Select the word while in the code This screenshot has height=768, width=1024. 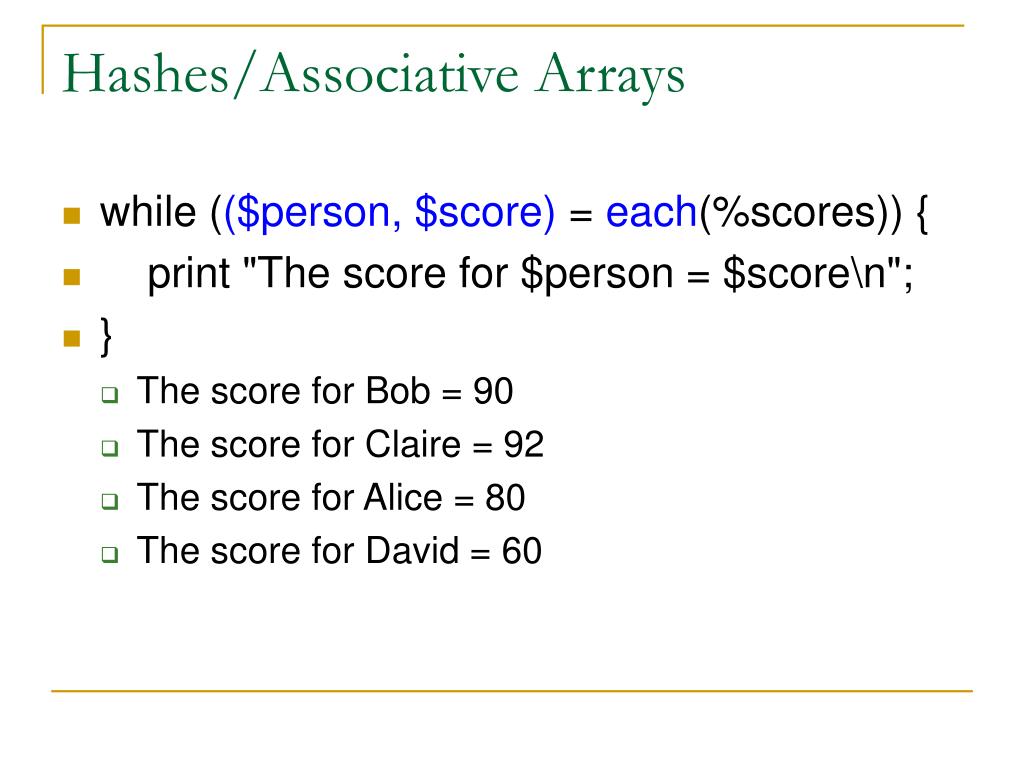[x=148, y=212]
